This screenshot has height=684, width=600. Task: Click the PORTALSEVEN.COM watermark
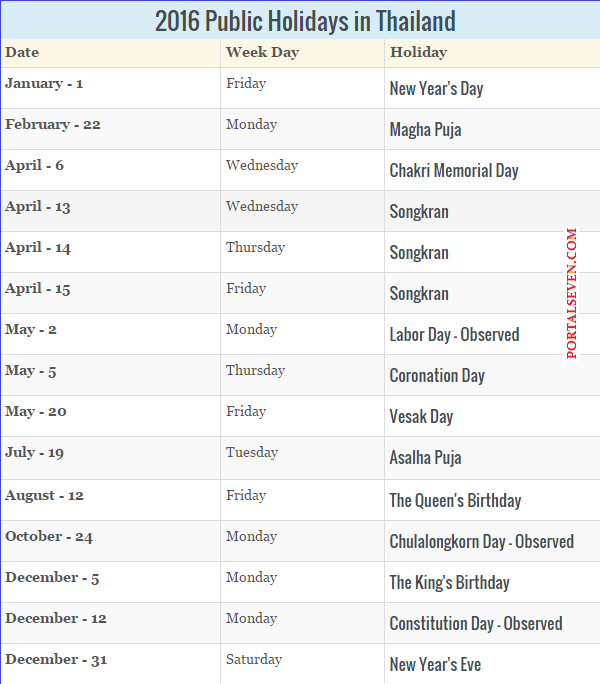point(571,293)
